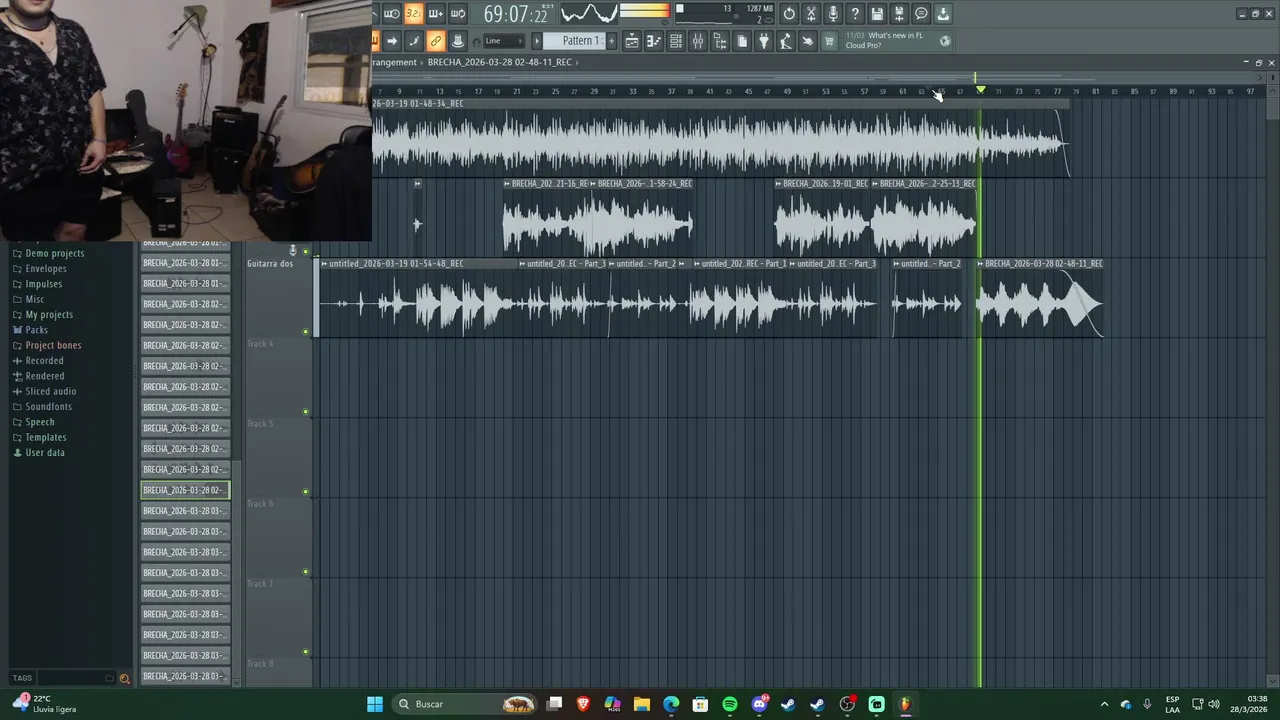Click the untitled_2026-03-19 01-54-48_REC clip

pyautogui.click(x=417, y=297)
